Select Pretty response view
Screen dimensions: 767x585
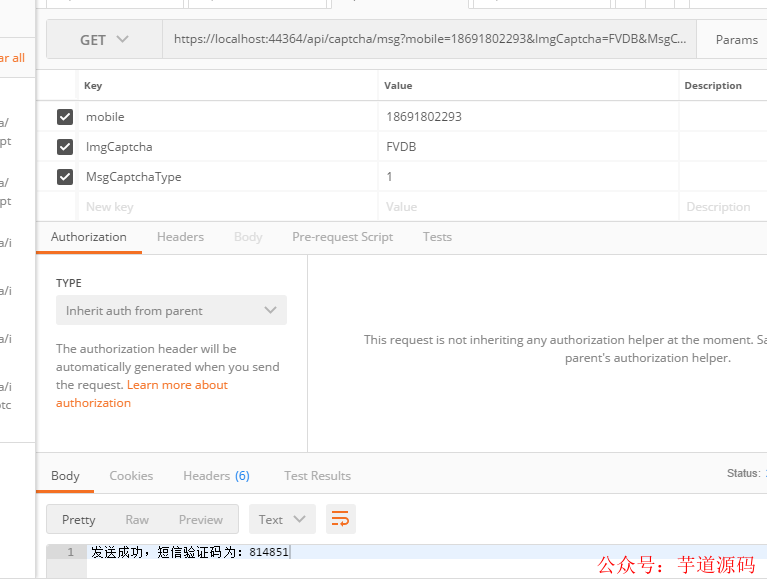(x=78, y=519)
